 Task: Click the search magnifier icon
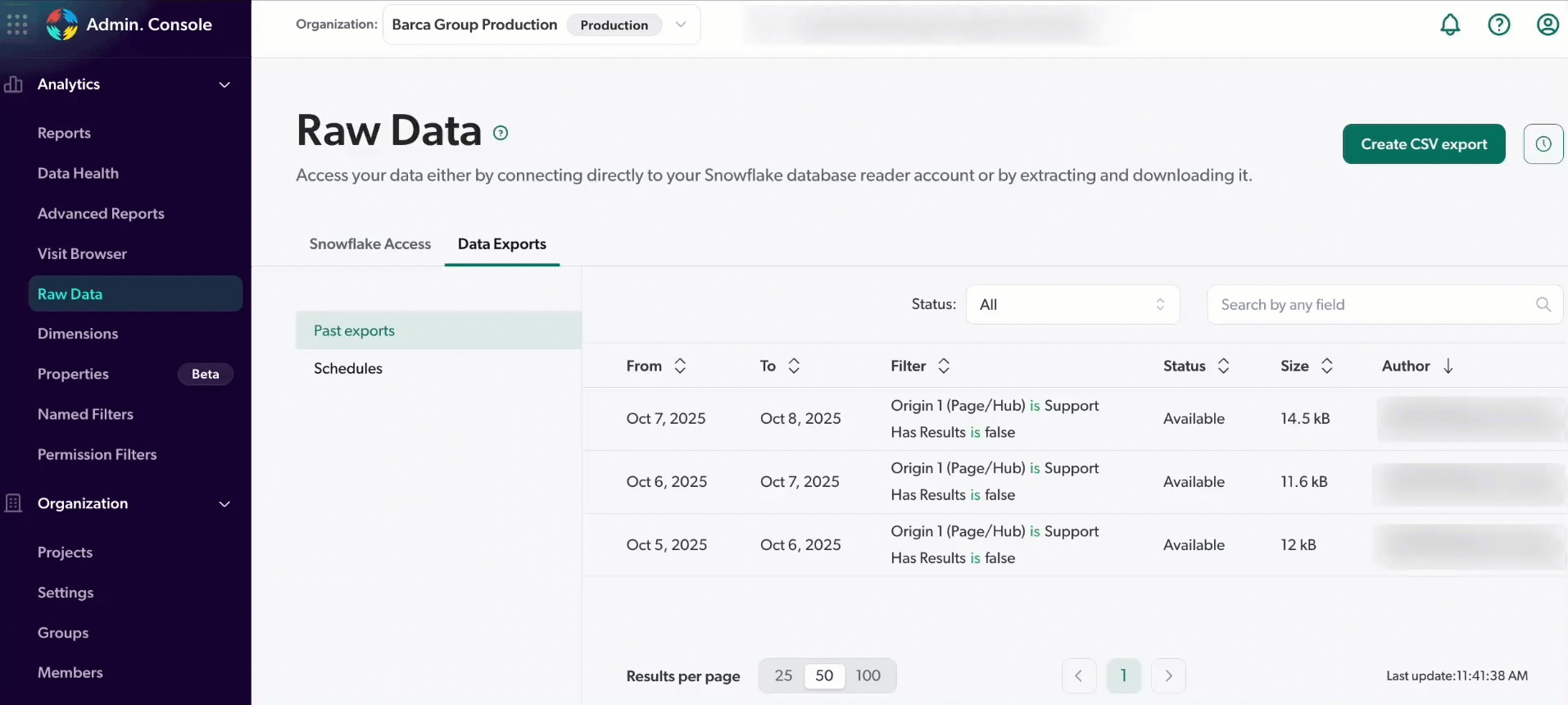1543,305
